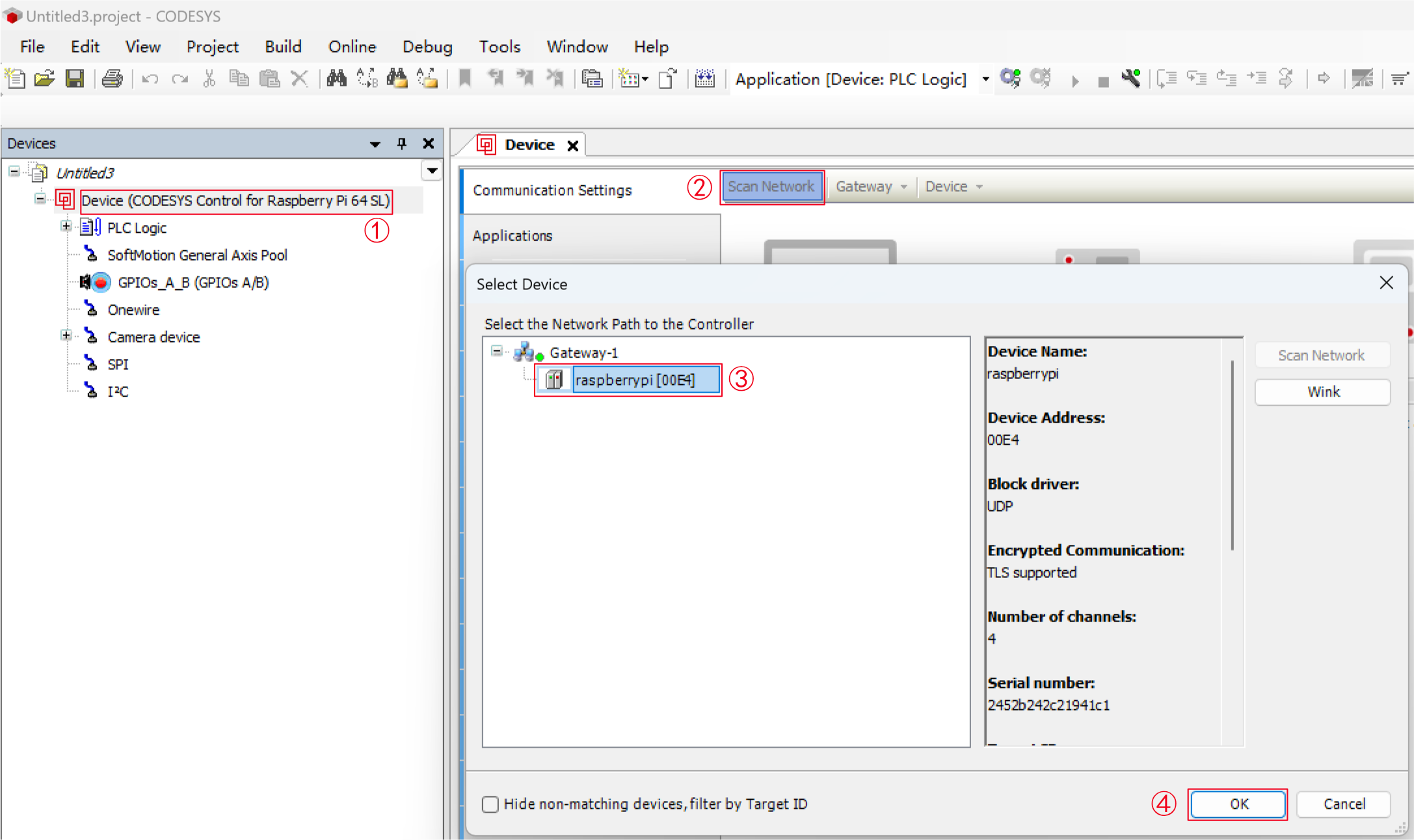The height and width of the screenshot is (840, 1414).
Task: Open the Edit menu
Action: click(x=85, y=47)
